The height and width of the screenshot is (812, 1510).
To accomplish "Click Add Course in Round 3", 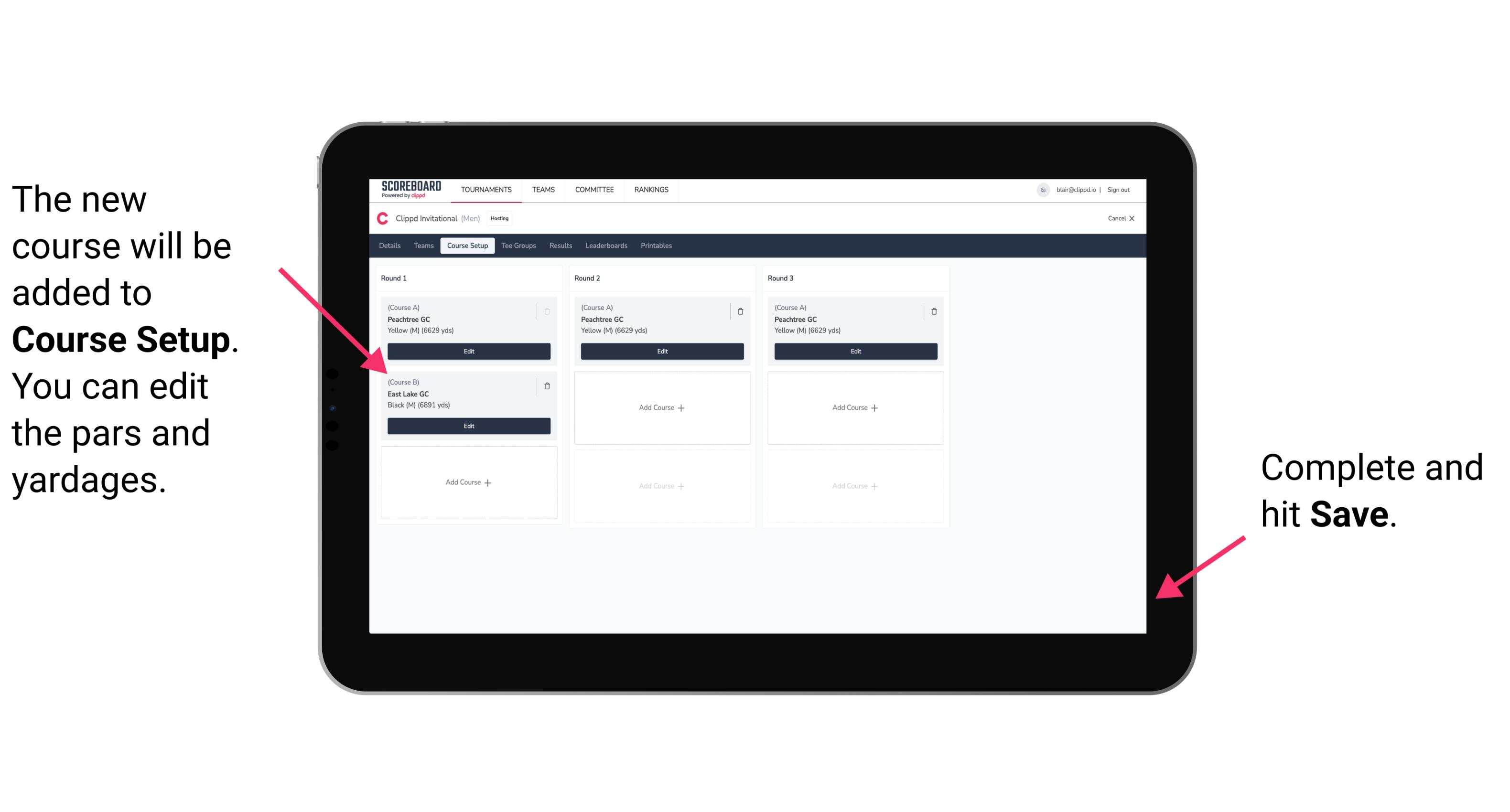I will (x=854, y=407).
